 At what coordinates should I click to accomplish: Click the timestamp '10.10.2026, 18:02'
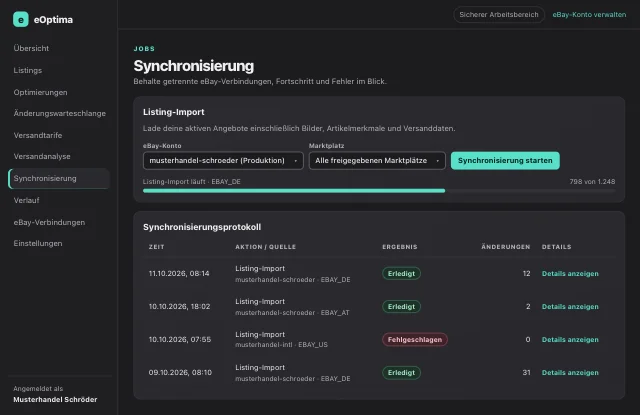pos(180,306)
